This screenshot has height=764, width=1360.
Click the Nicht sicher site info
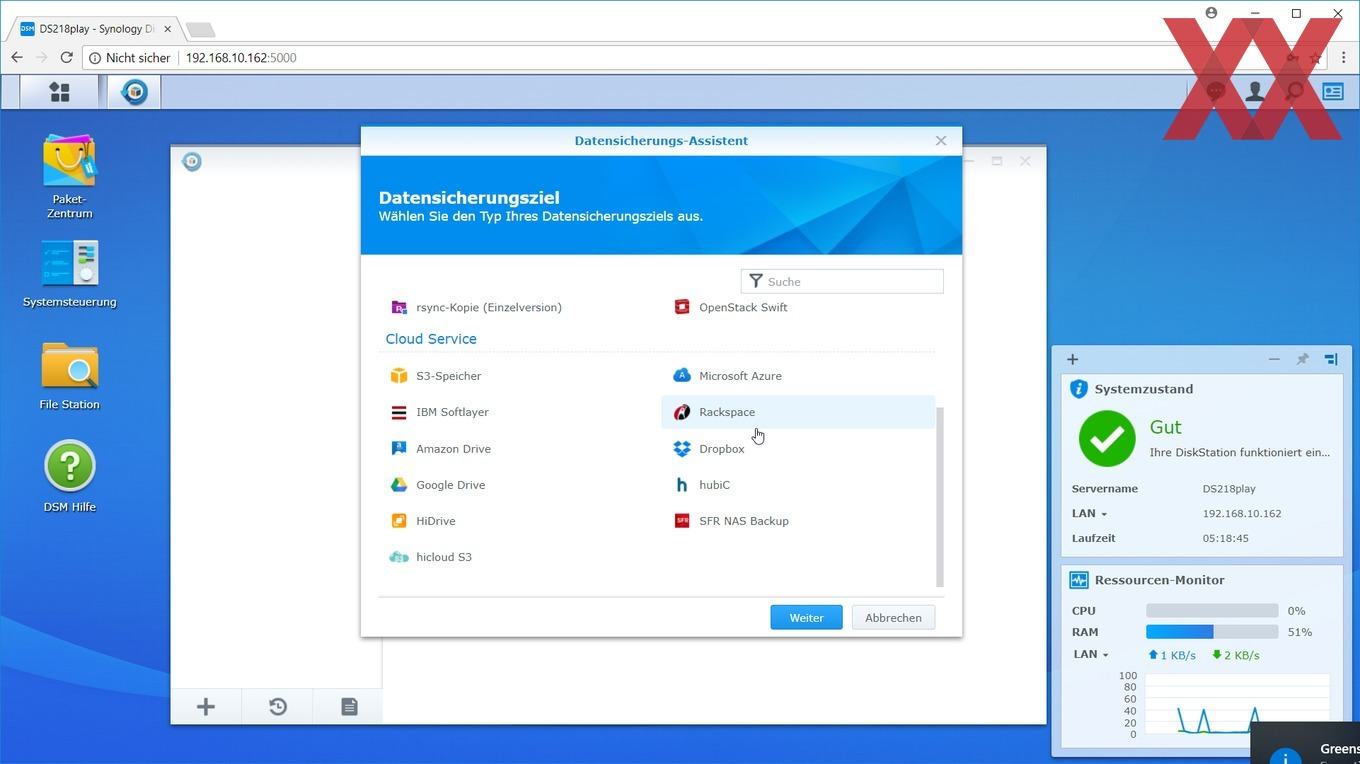tap(129, 58)
